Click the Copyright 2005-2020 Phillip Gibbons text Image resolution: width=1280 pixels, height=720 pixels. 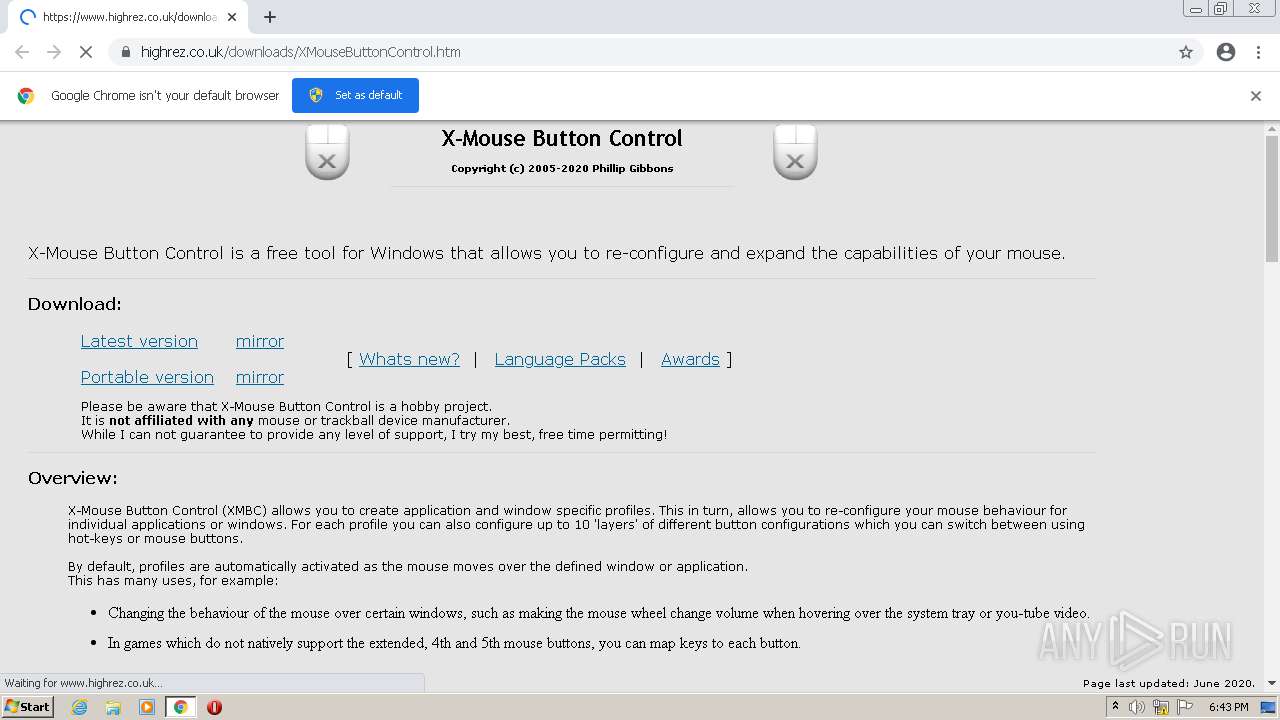[x=562, y=168]
